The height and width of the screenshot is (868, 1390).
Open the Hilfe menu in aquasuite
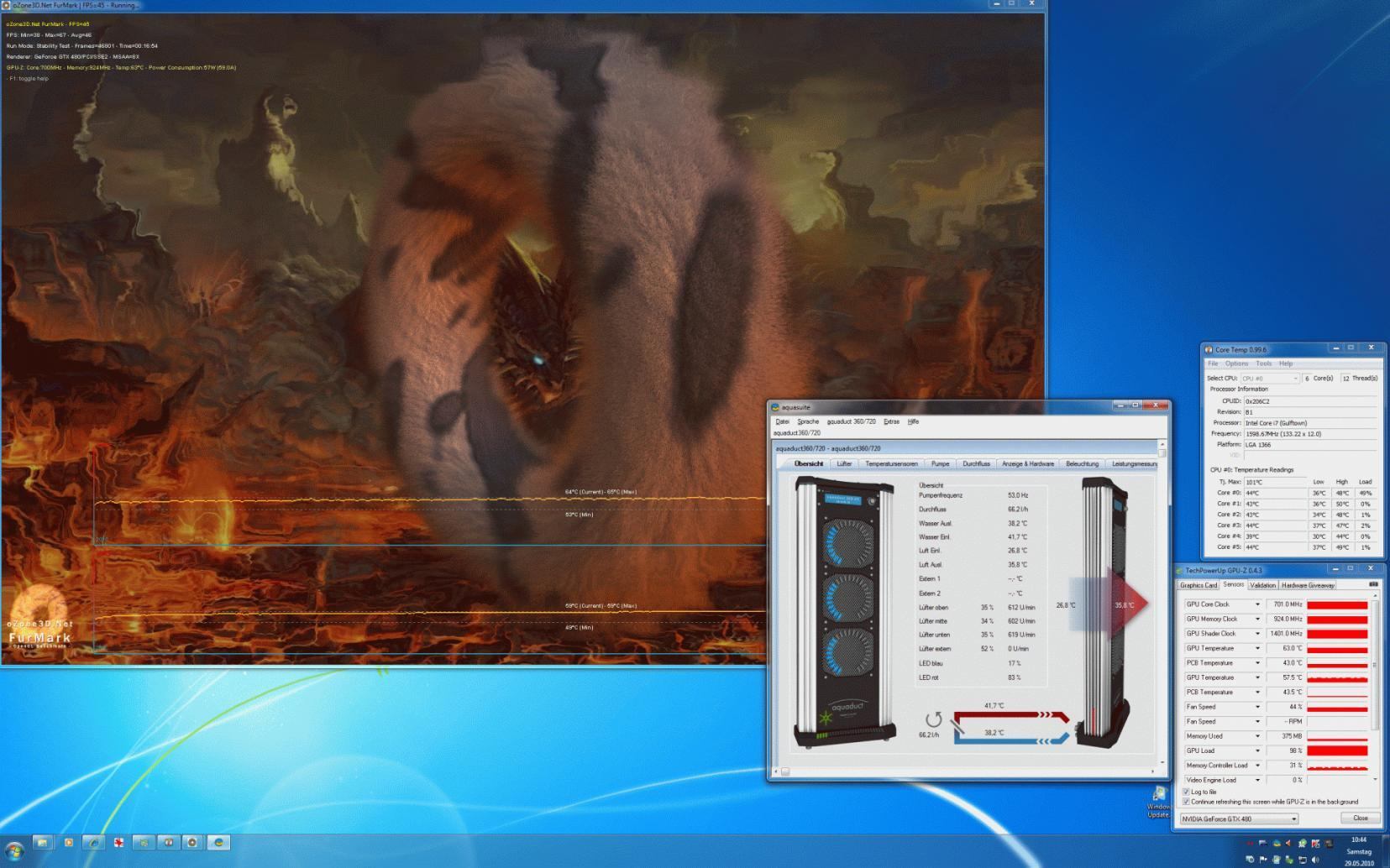tap(913, 421)
